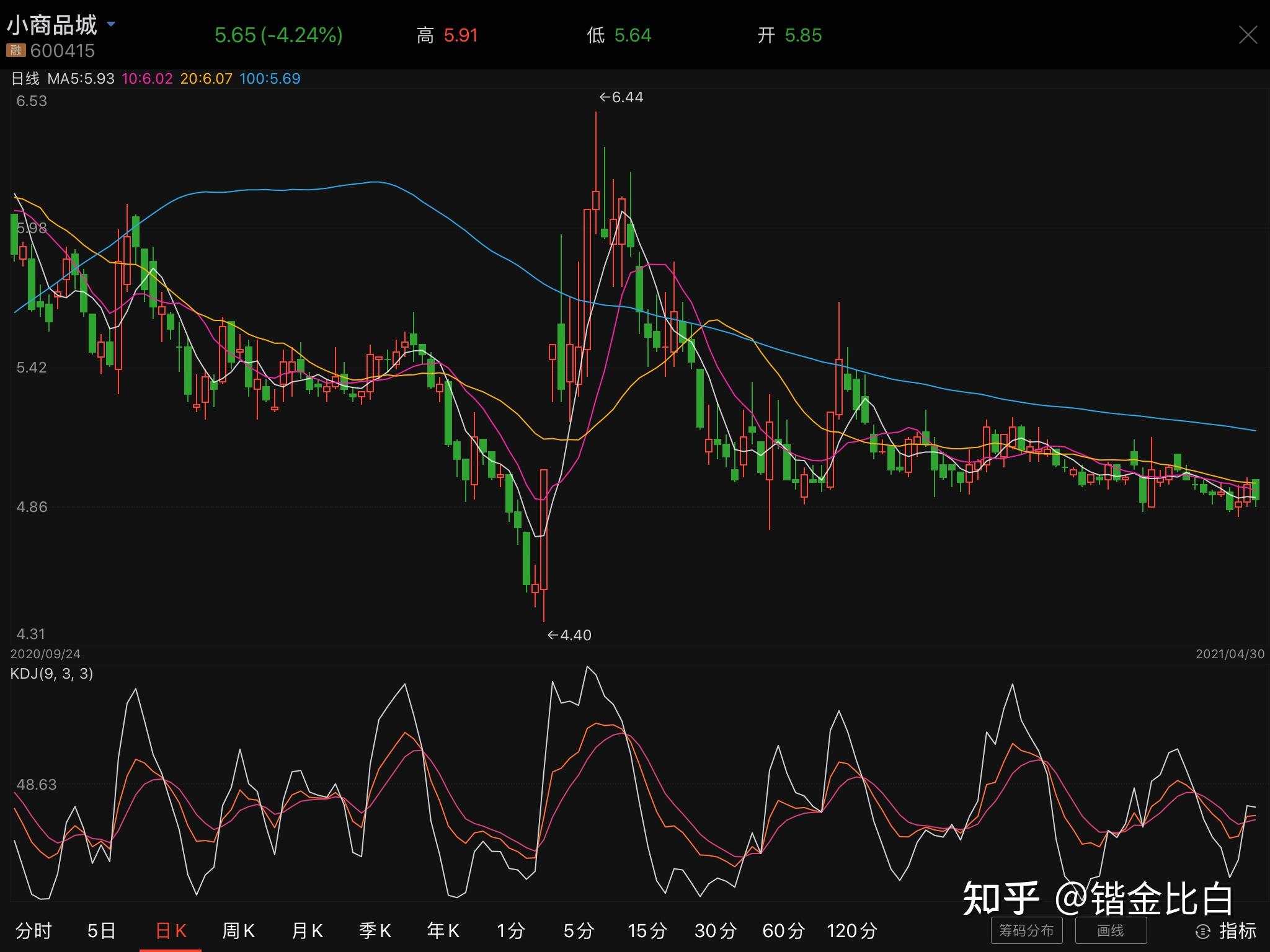Click the 5.98 price axis label

(x=32, y=228)
